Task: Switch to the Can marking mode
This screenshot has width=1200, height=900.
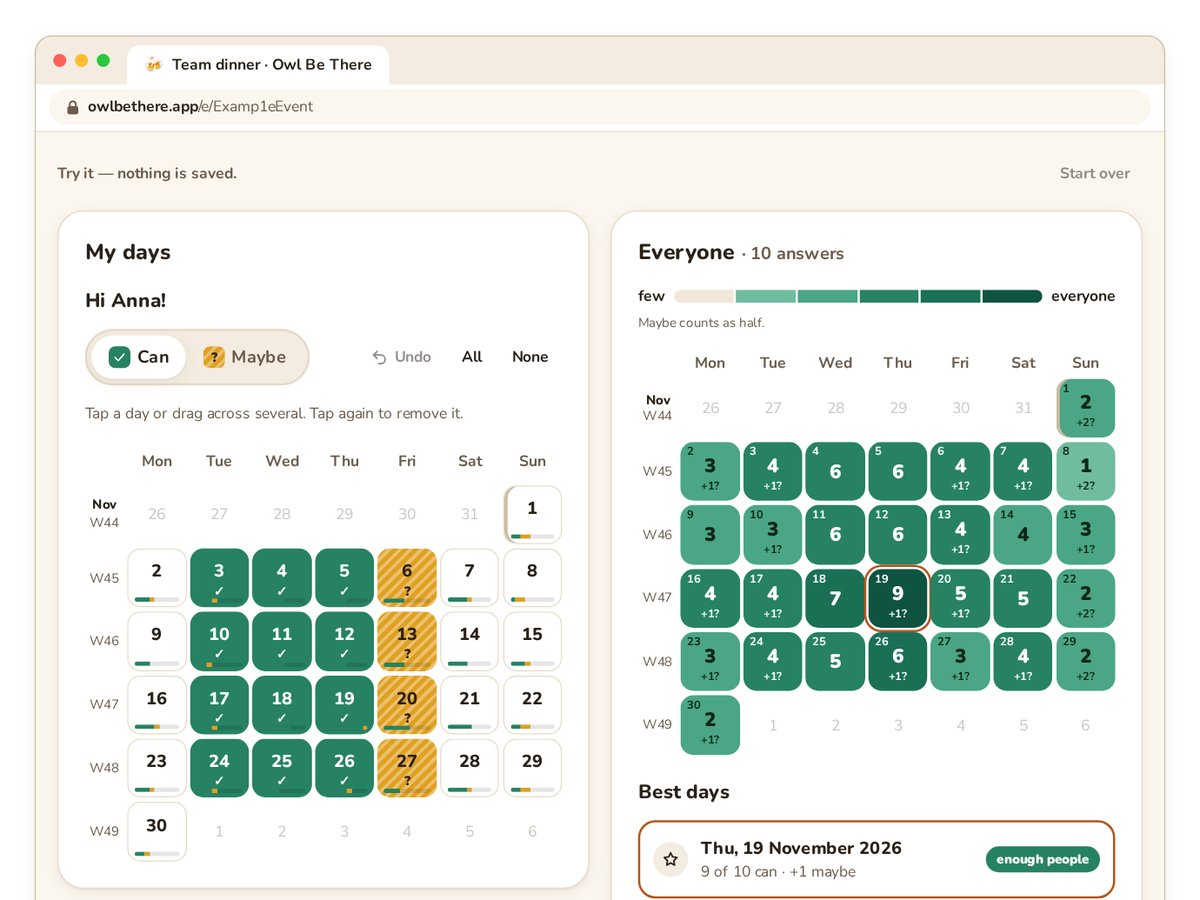Action: tap(139, 357)
